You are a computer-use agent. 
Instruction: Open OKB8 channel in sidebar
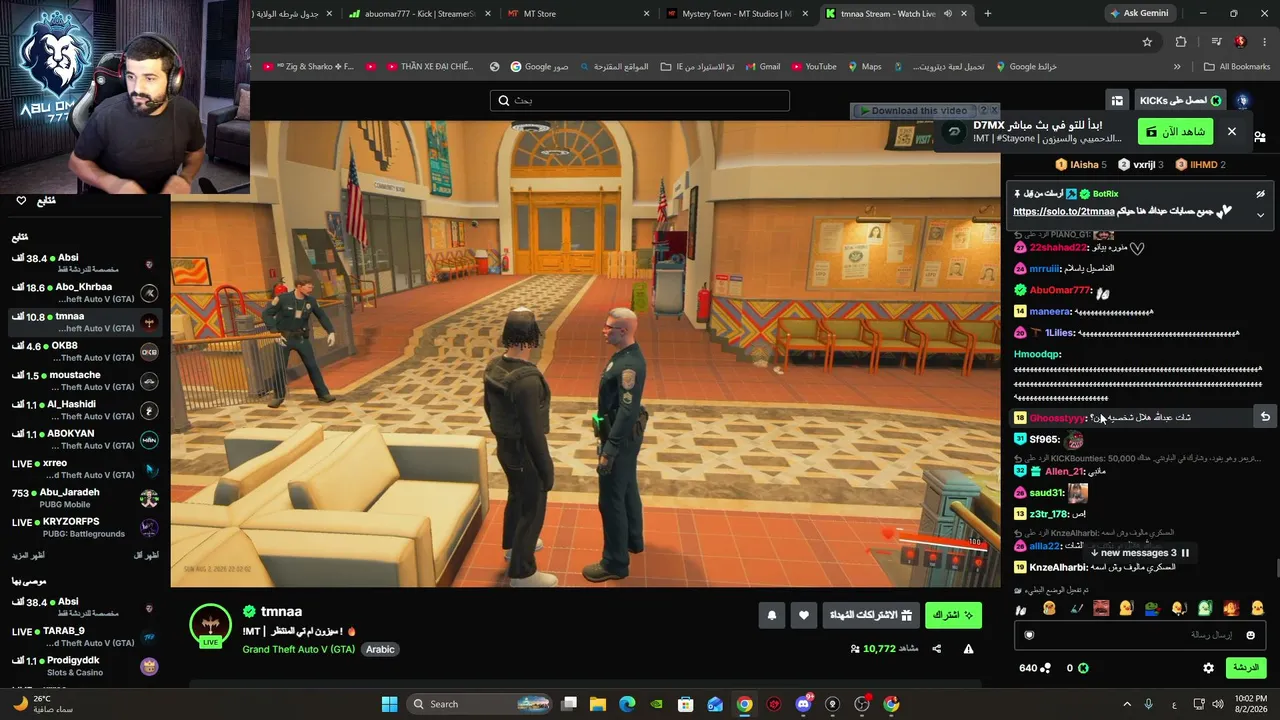coord(85,352)
